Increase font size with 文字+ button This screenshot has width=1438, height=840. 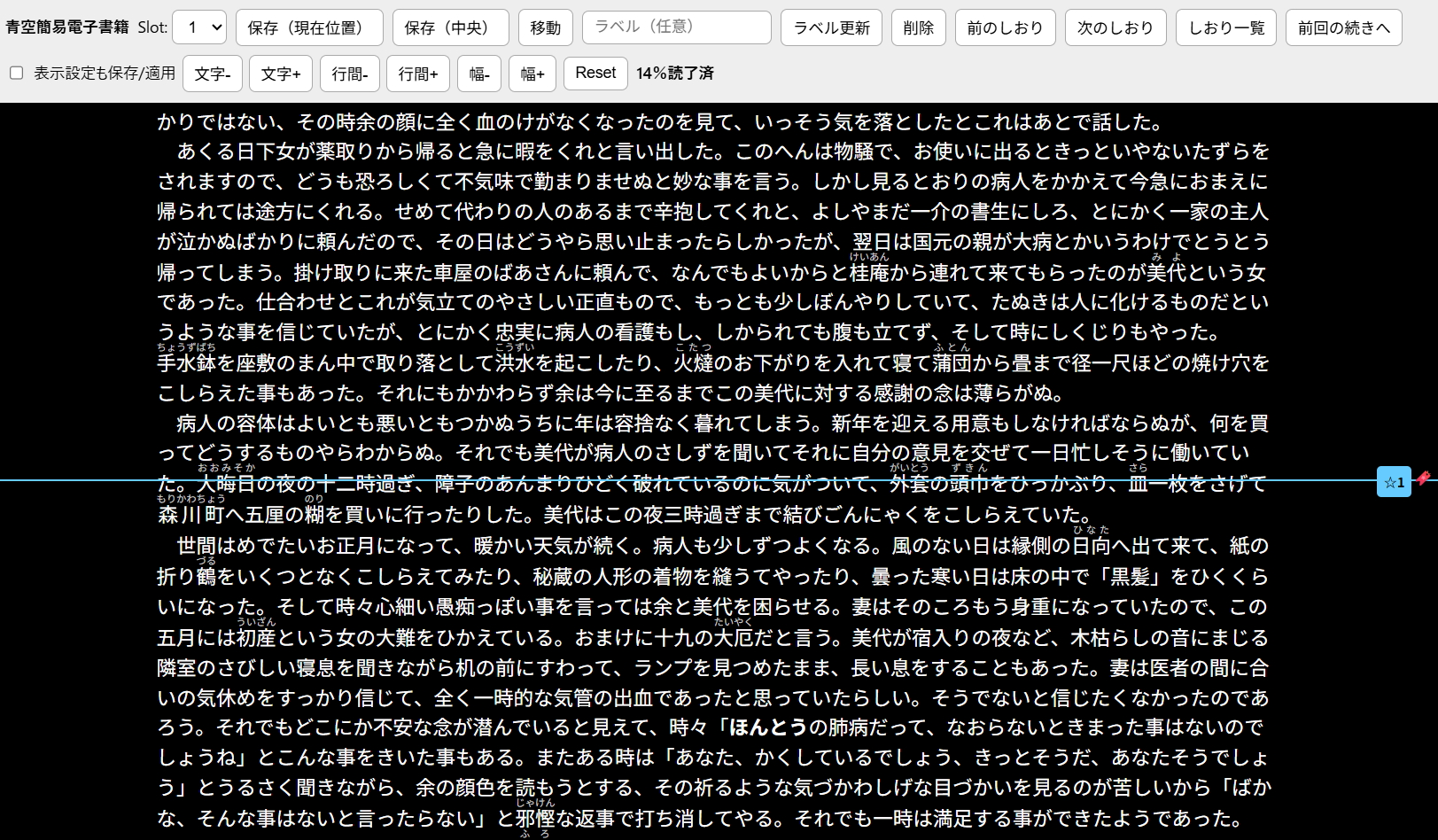point(281,74)
